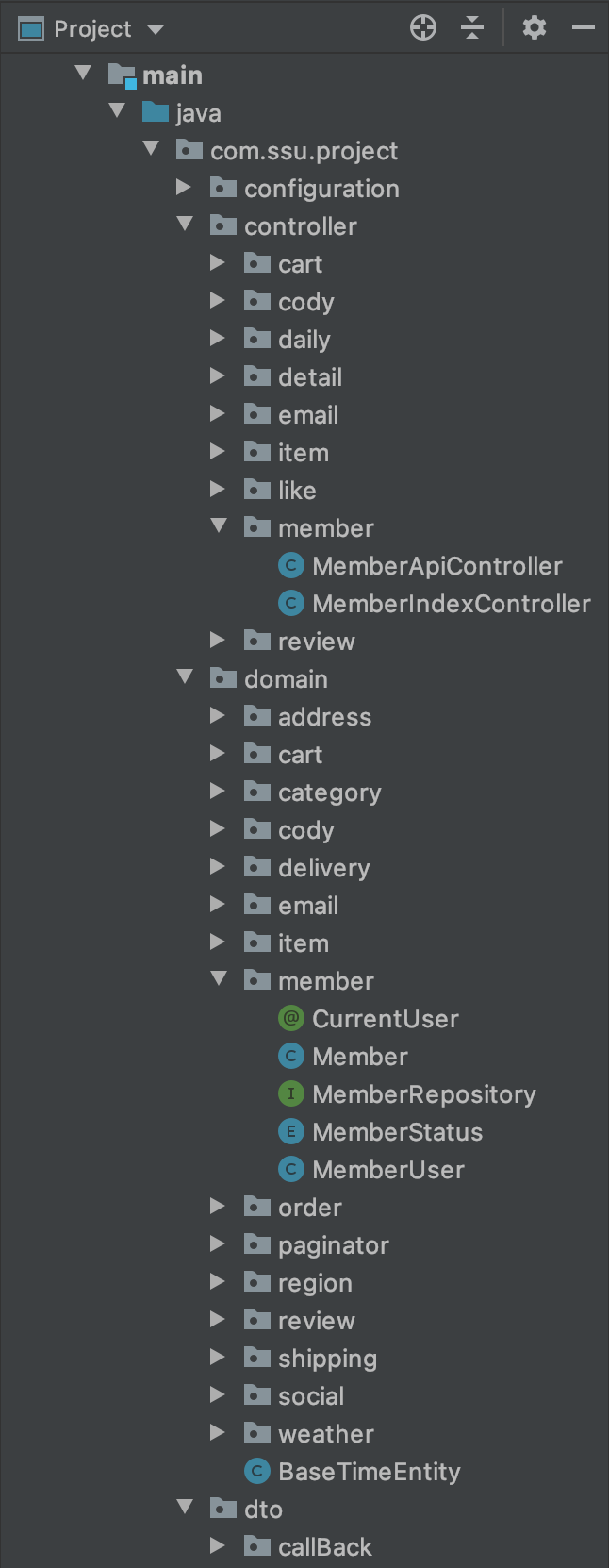Viewport: 609px width, 1568px height.
Task: Open the Project tool window settings gear
Action: (534, 27)
